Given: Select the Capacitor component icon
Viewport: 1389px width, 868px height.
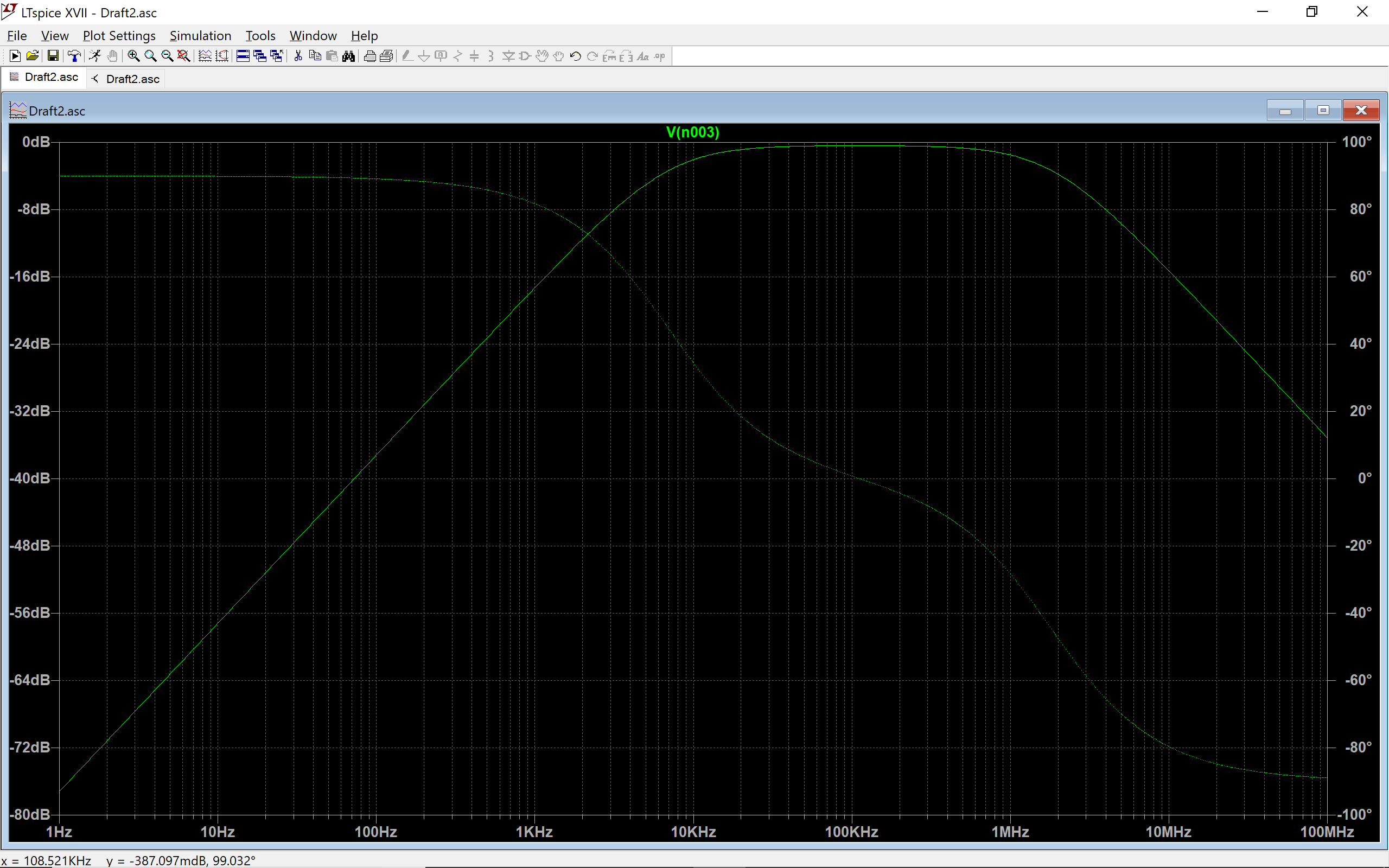Looking at the screenshot, I should pos(474,56).
